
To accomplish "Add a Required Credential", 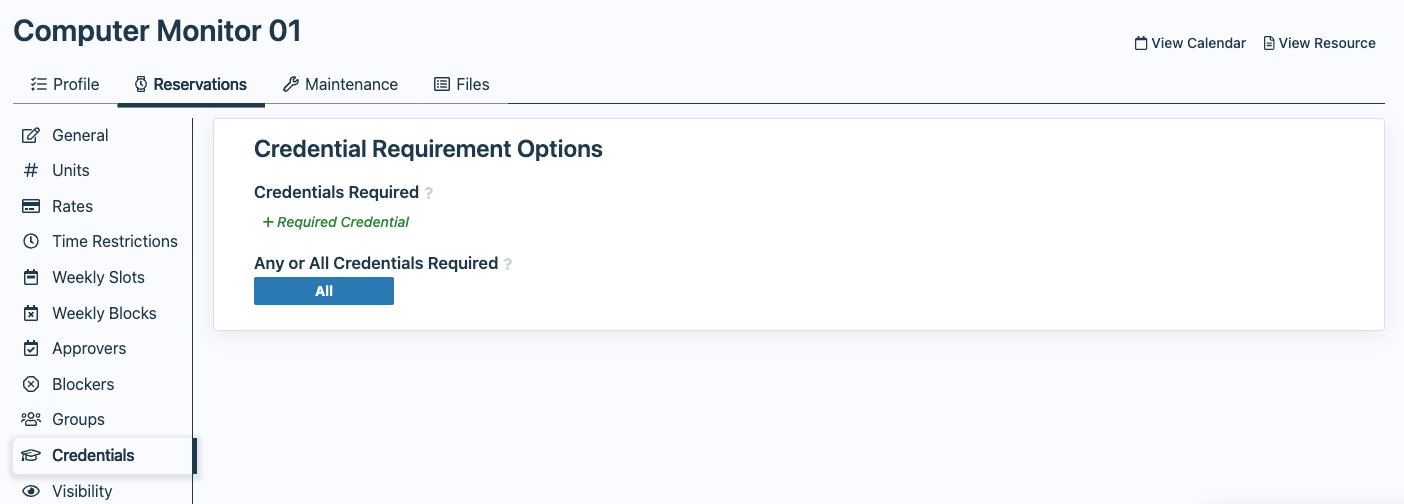I will tap(336, 222).
